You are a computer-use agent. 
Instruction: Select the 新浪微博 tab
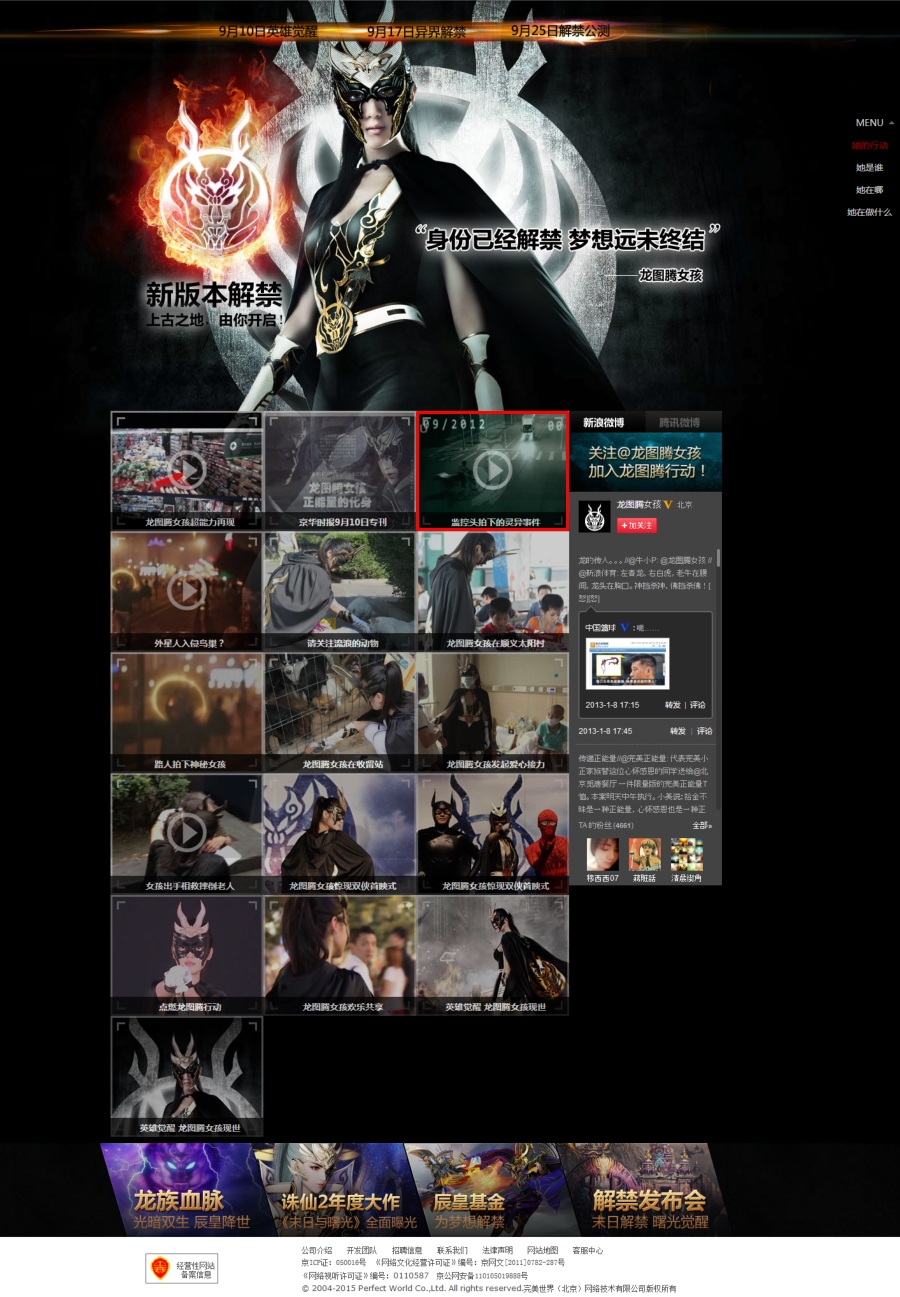pos(604,422)
